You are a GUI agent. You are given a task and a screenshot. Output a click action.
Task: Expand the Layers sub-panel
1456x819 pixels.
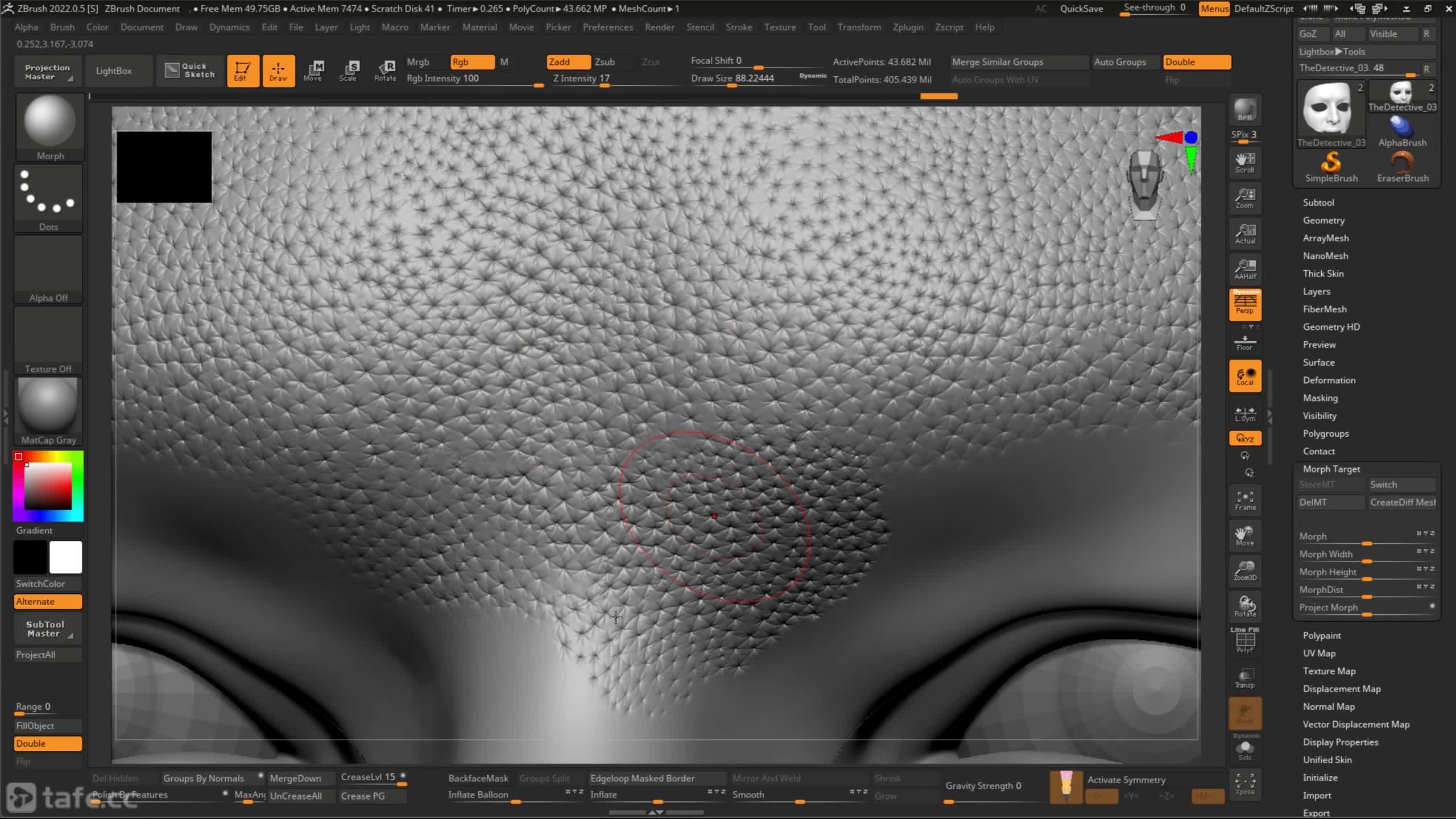tap(1316, 291)
